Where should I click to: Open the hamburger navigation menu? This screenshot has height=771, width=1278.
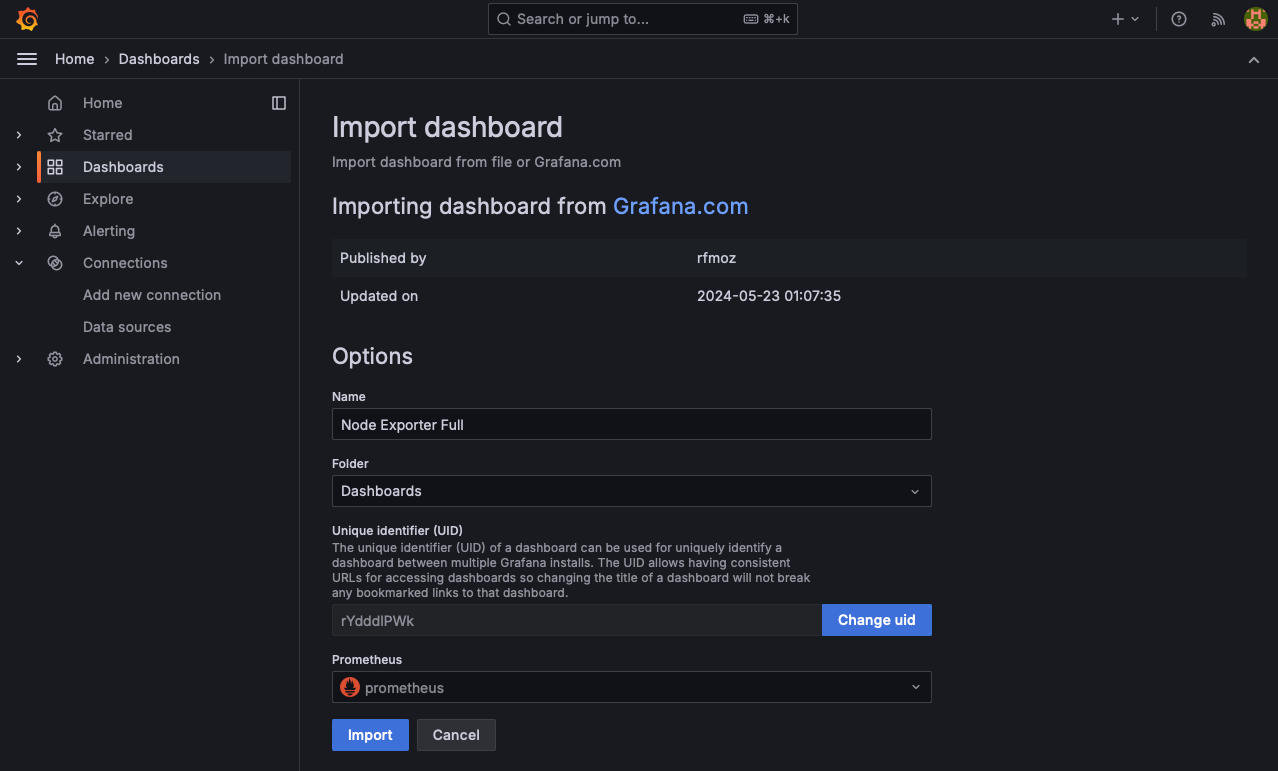[x=27, y=59]
